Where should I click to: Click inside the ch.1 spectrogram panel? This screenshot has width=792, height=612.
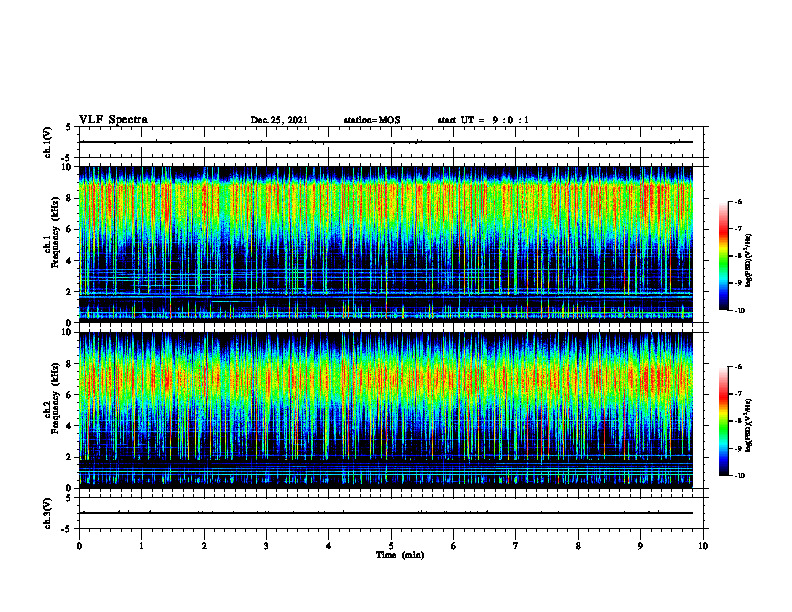[x=386, y=244]
